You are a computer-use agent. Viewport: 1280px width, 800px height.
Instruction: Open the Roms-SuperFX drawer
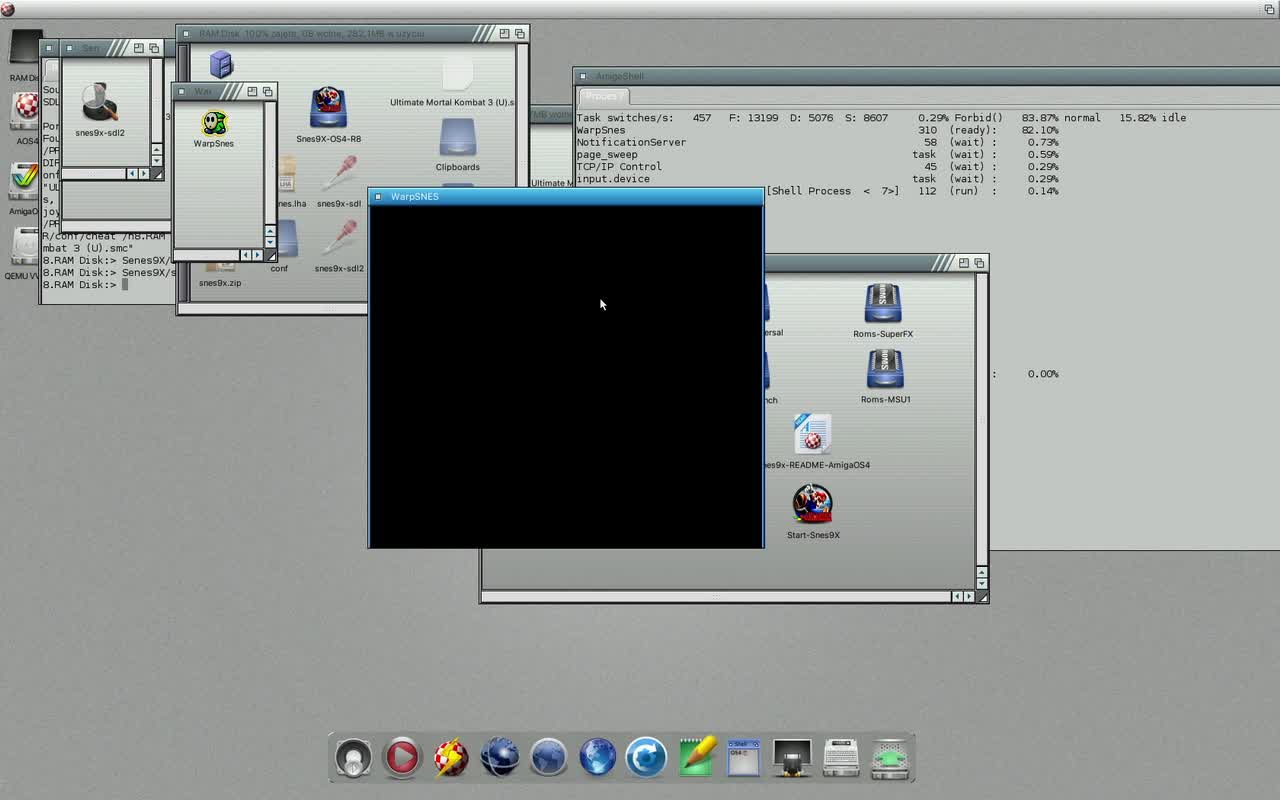[x=883, y=304]
